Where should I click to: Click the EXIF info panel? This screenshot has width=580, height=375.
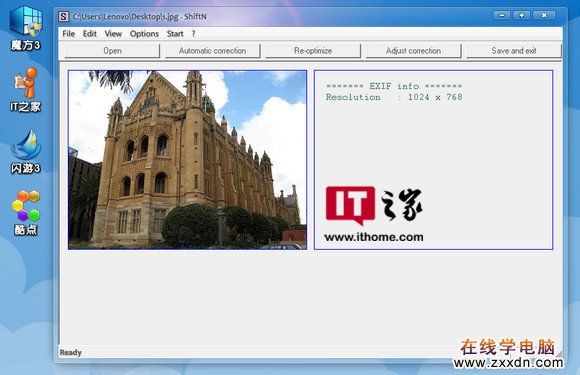coord(434,160)
